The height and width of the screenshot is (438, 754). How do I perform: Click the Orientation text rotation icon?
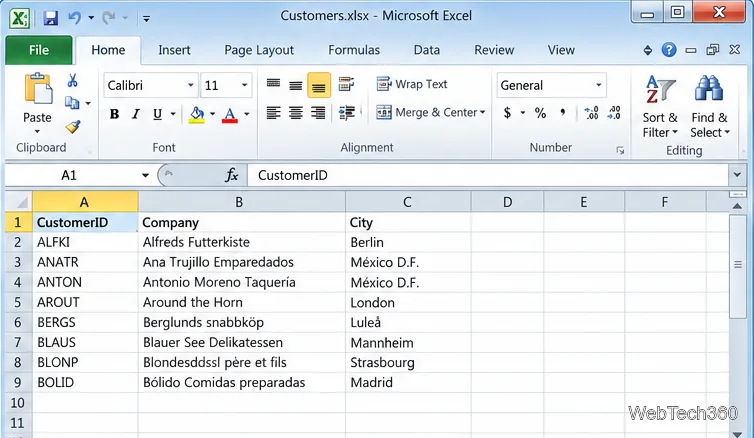(x=346, y=84)
